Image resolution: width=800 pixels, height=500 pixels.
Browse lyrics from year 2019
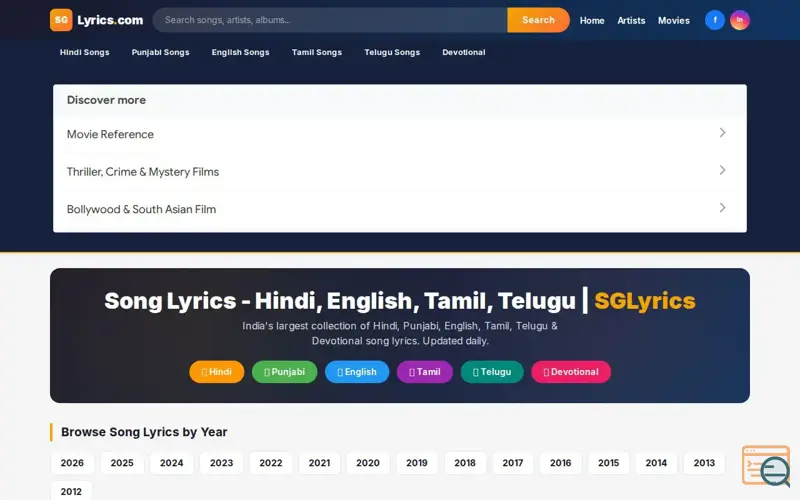(x=417, y=463)
